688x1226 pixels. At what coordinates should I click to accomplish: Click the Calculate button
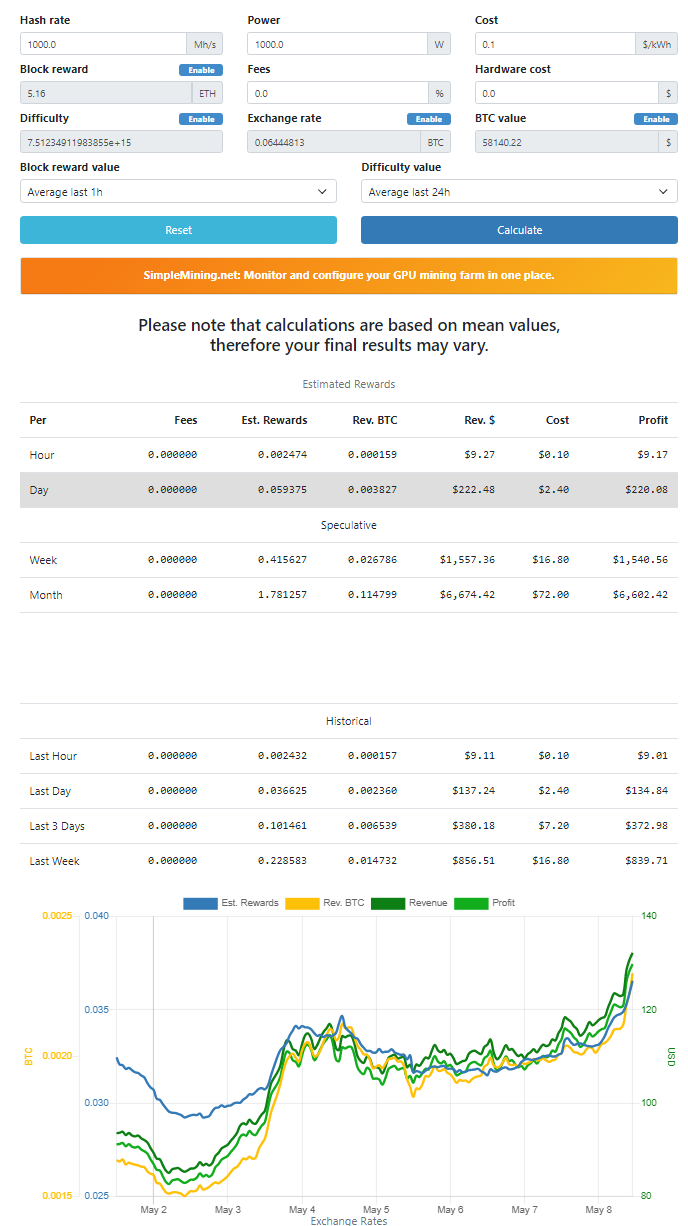point(519,230)
